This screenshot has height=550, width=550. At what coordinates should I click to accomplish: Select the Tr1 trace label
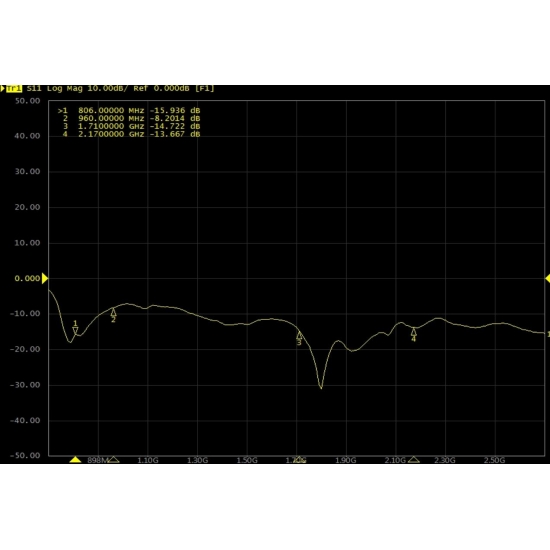tap(14, 88)
